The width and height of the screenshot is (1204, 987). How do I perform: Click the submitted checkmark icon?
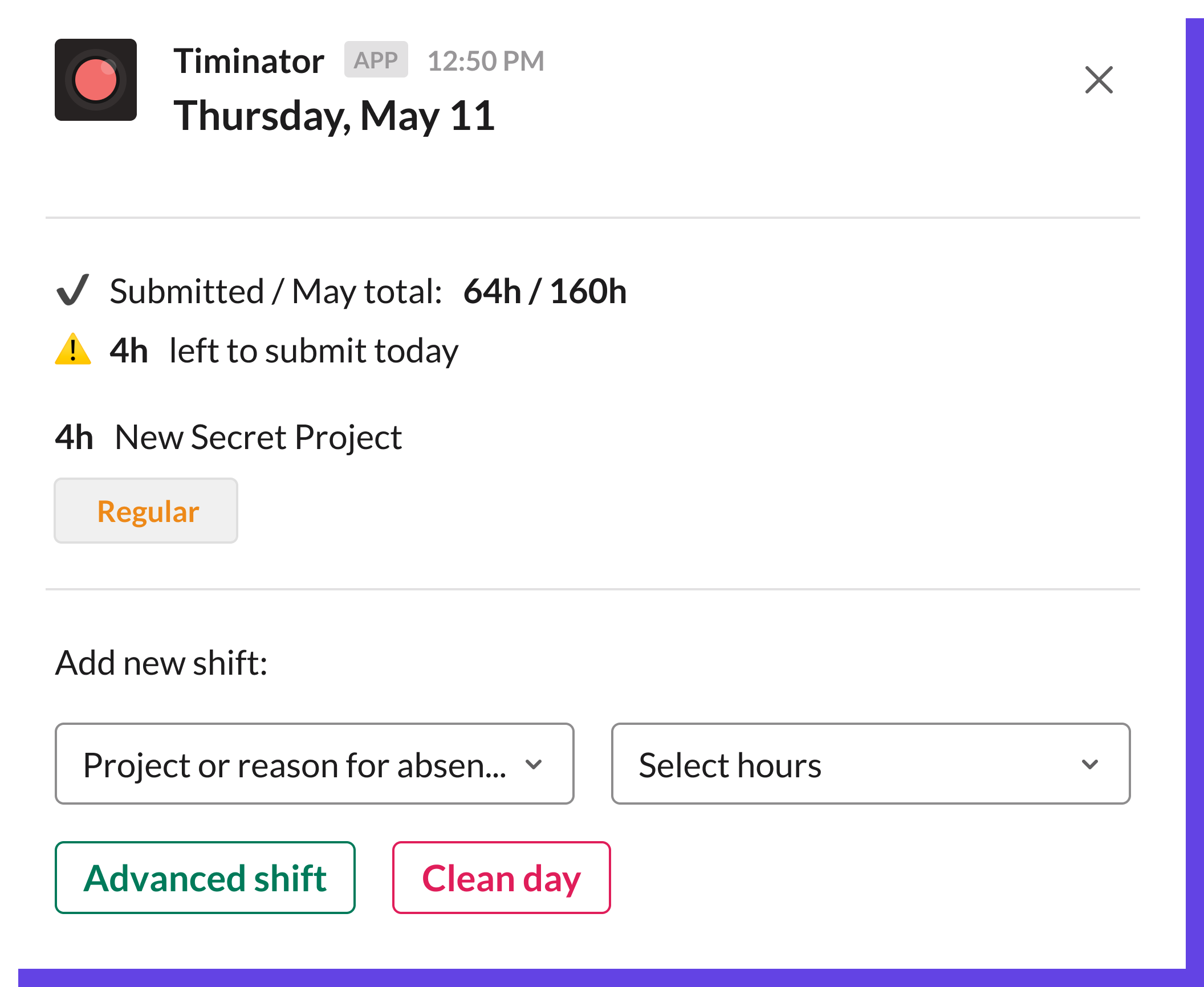tap(73, 290)
